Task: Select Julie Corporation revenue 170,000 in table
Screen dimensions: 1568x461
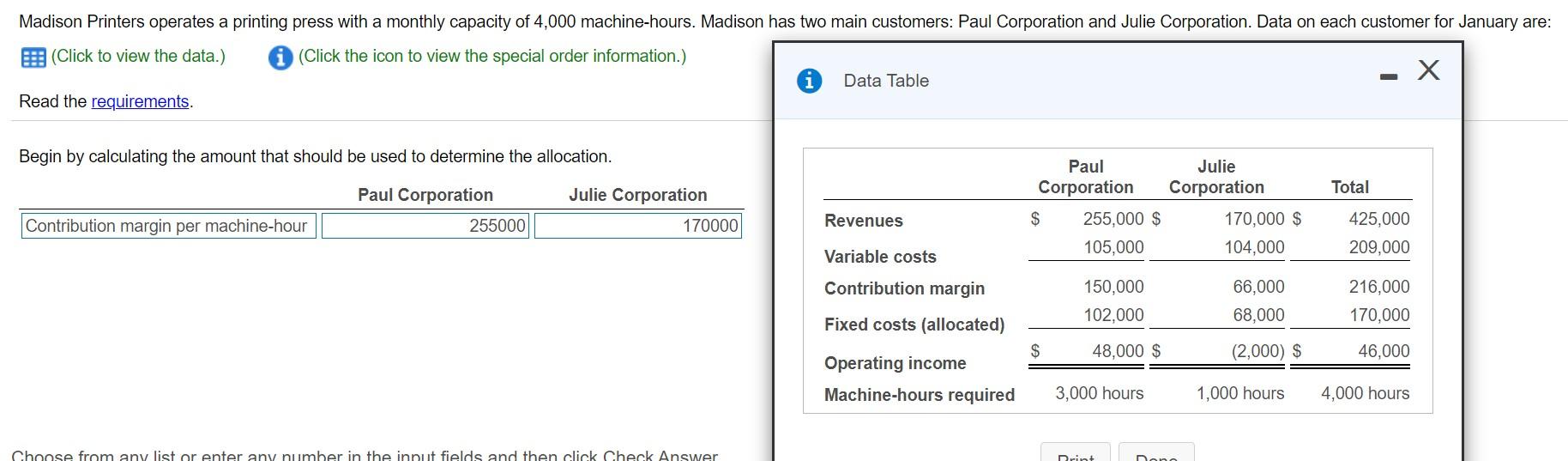Action: tap(1254, 219)
